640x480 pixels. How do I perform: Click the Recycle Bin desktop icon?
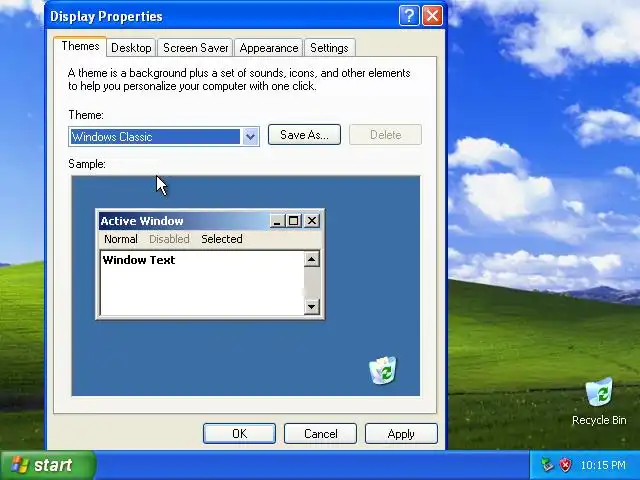pos(599,392)
